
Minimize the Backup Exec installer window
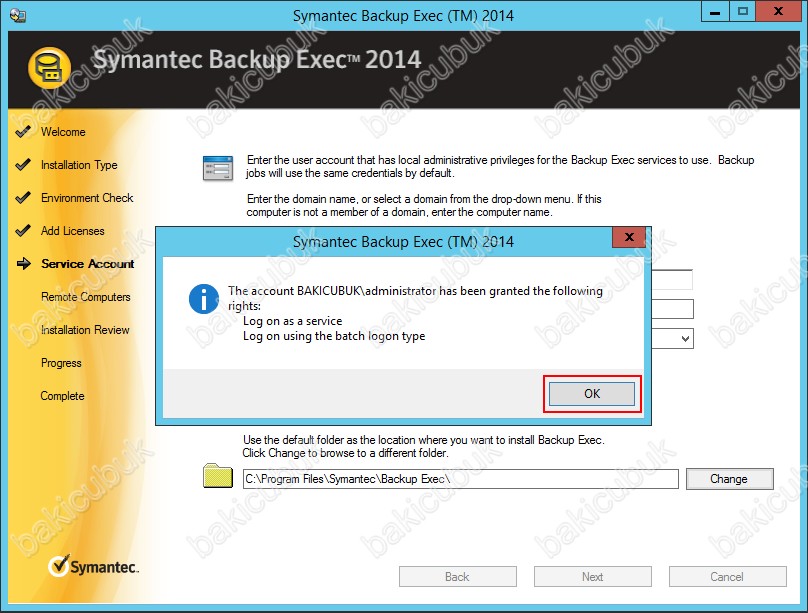click(x=715, y=11)
